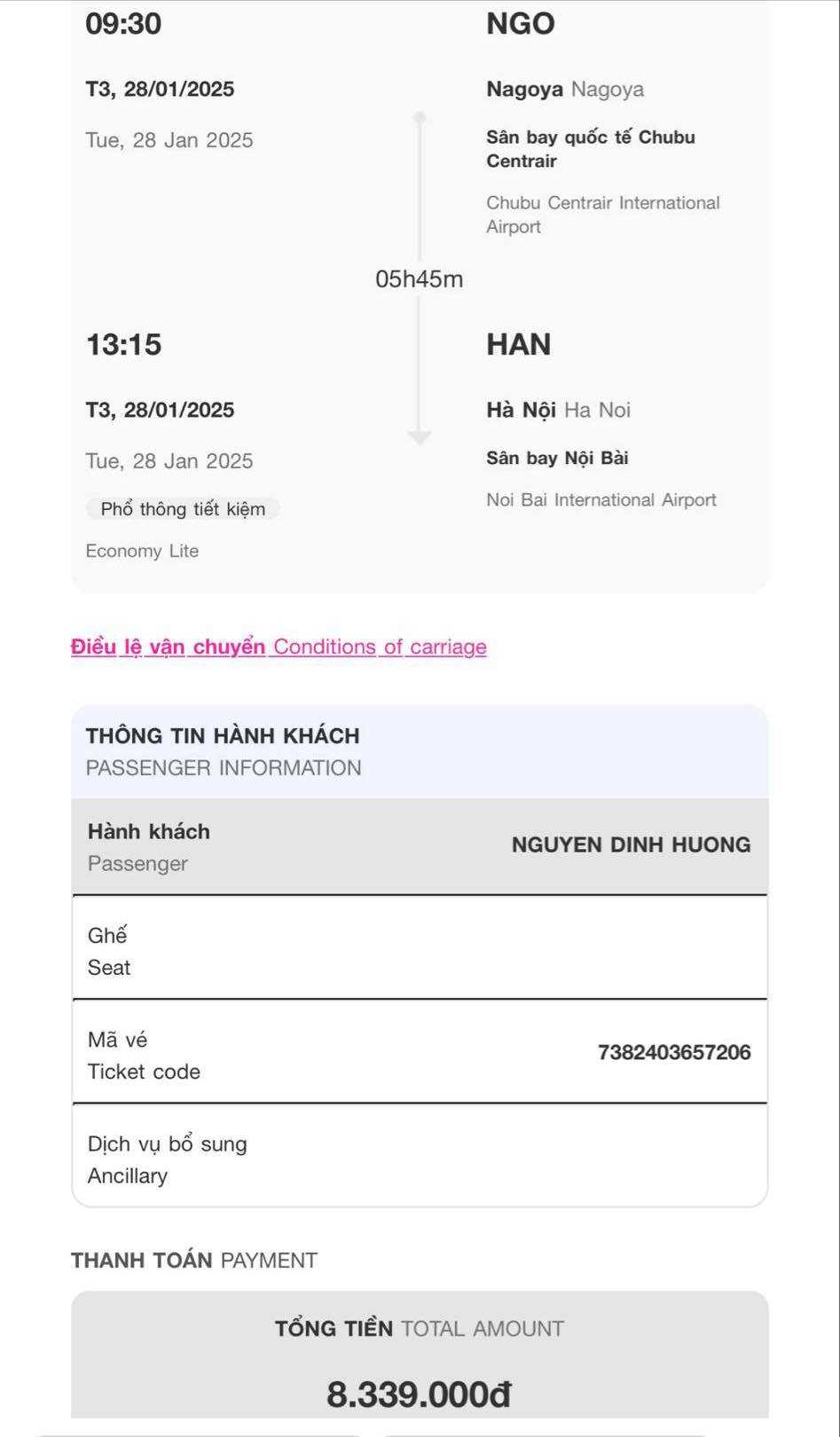Click the downward flight direction arrow icon
The image size is (840, 1437).
(420, 436)
